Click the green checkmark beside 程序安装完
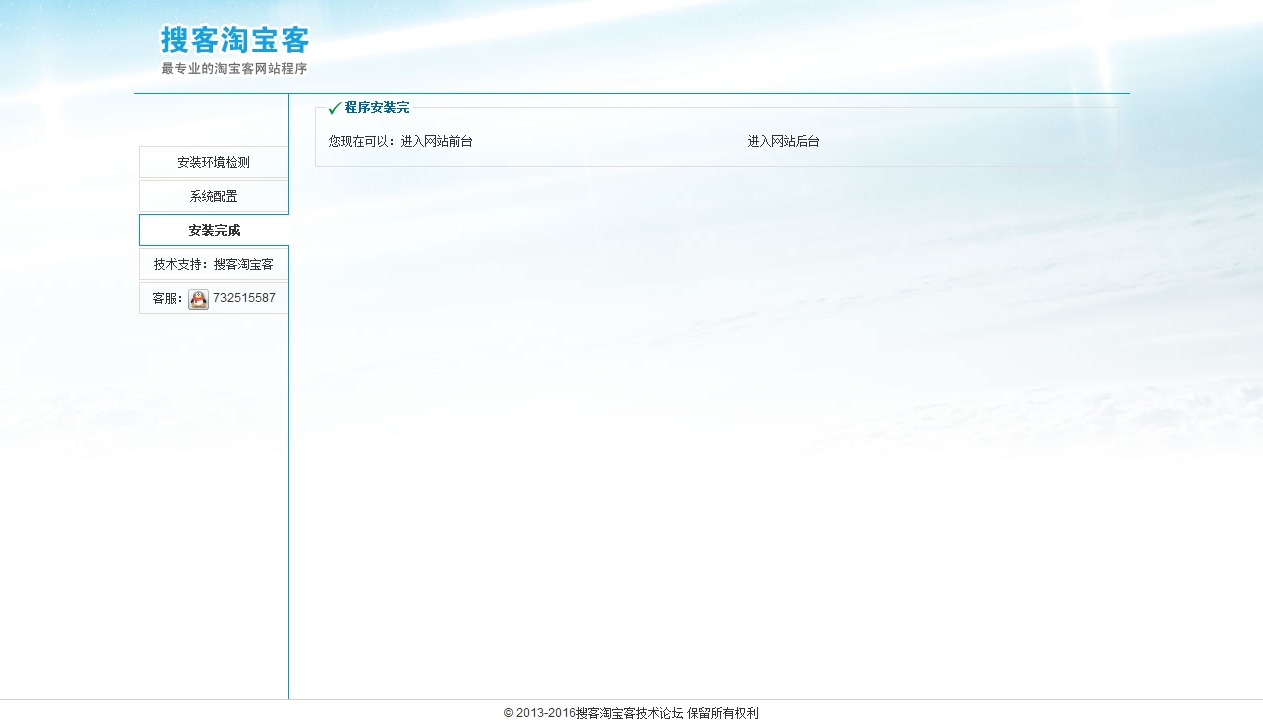Viewport: 1263px width, 725px height. (334, 108)
